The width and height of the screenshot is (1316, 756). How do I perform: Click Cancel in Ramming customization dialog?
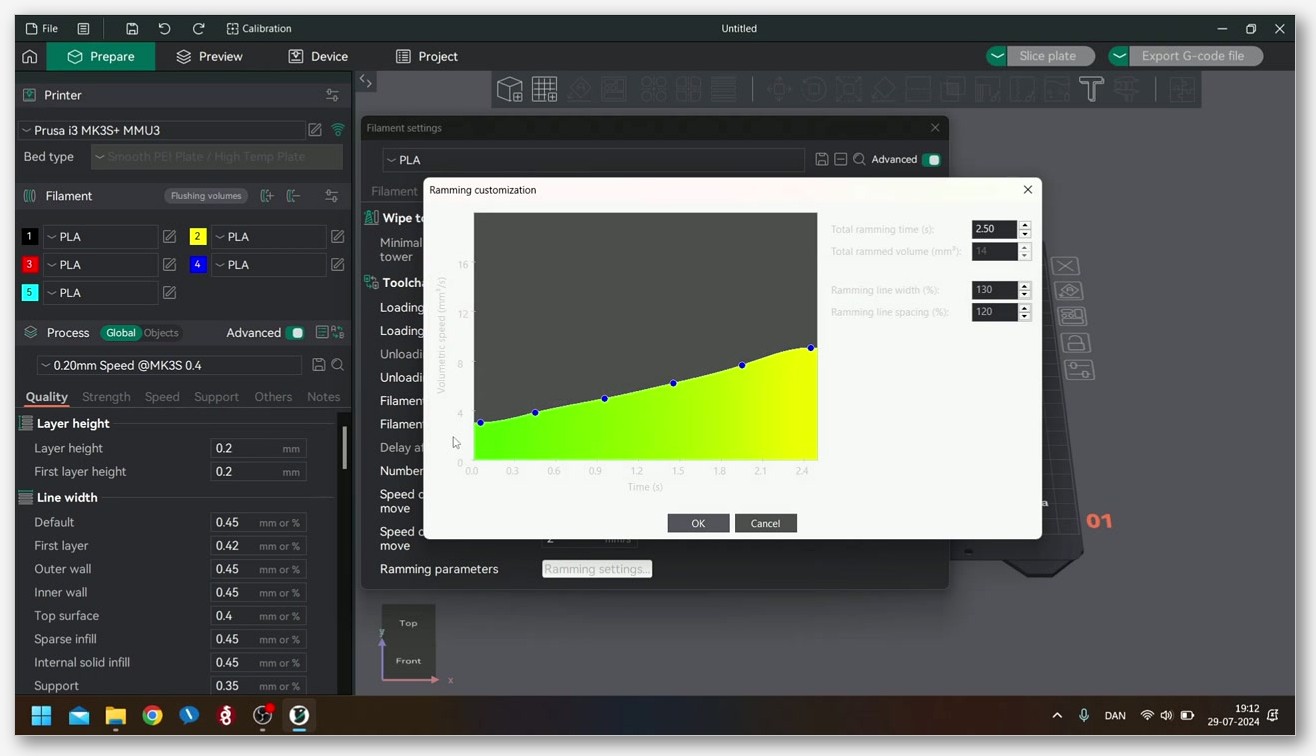(x=765, y=523)
